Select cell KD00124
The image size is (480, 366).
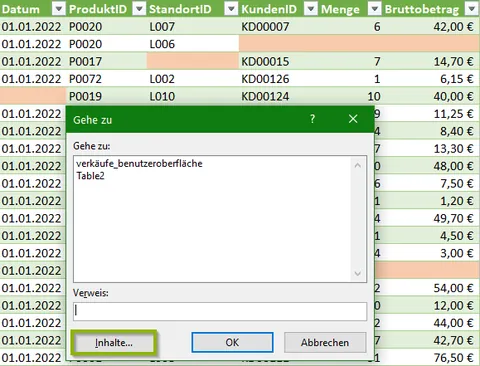click(279, 96)
